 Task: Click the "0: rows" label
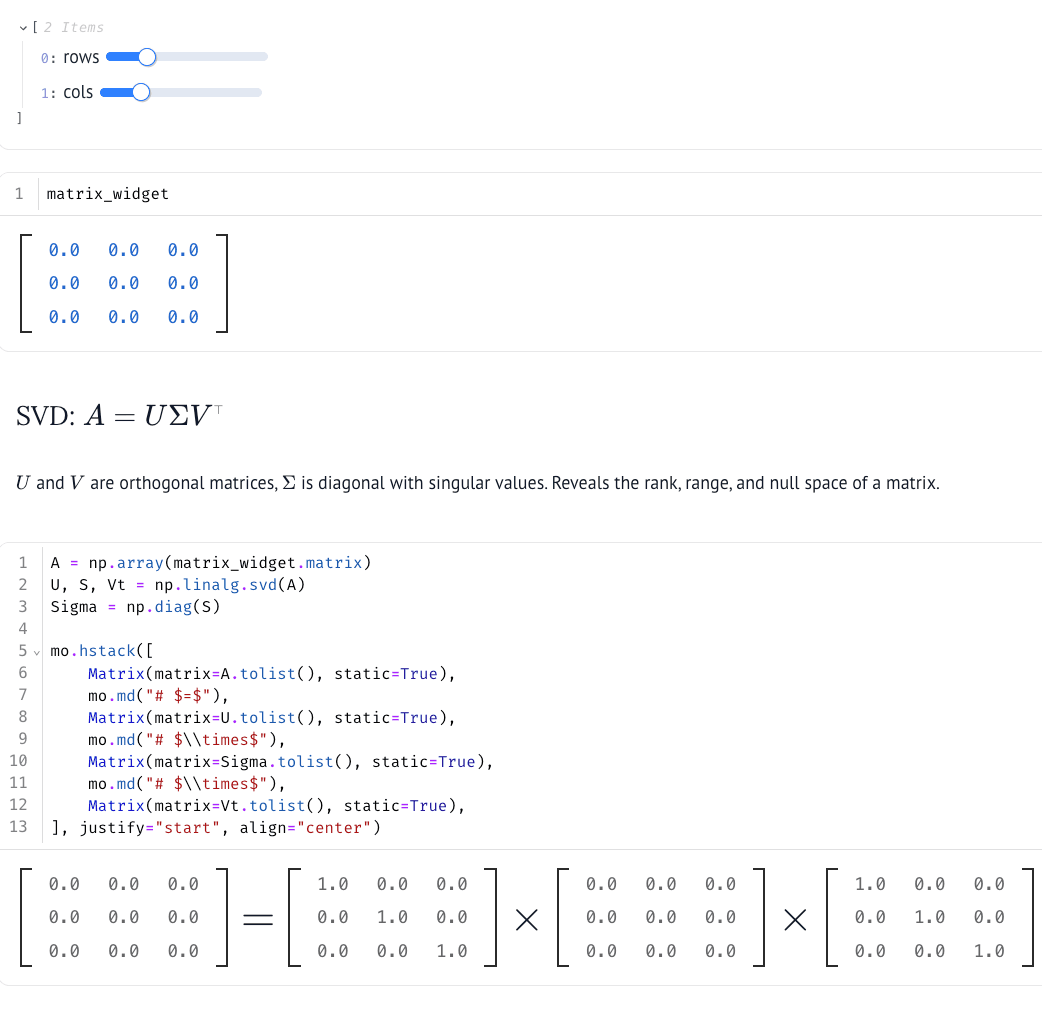(71, 57)
